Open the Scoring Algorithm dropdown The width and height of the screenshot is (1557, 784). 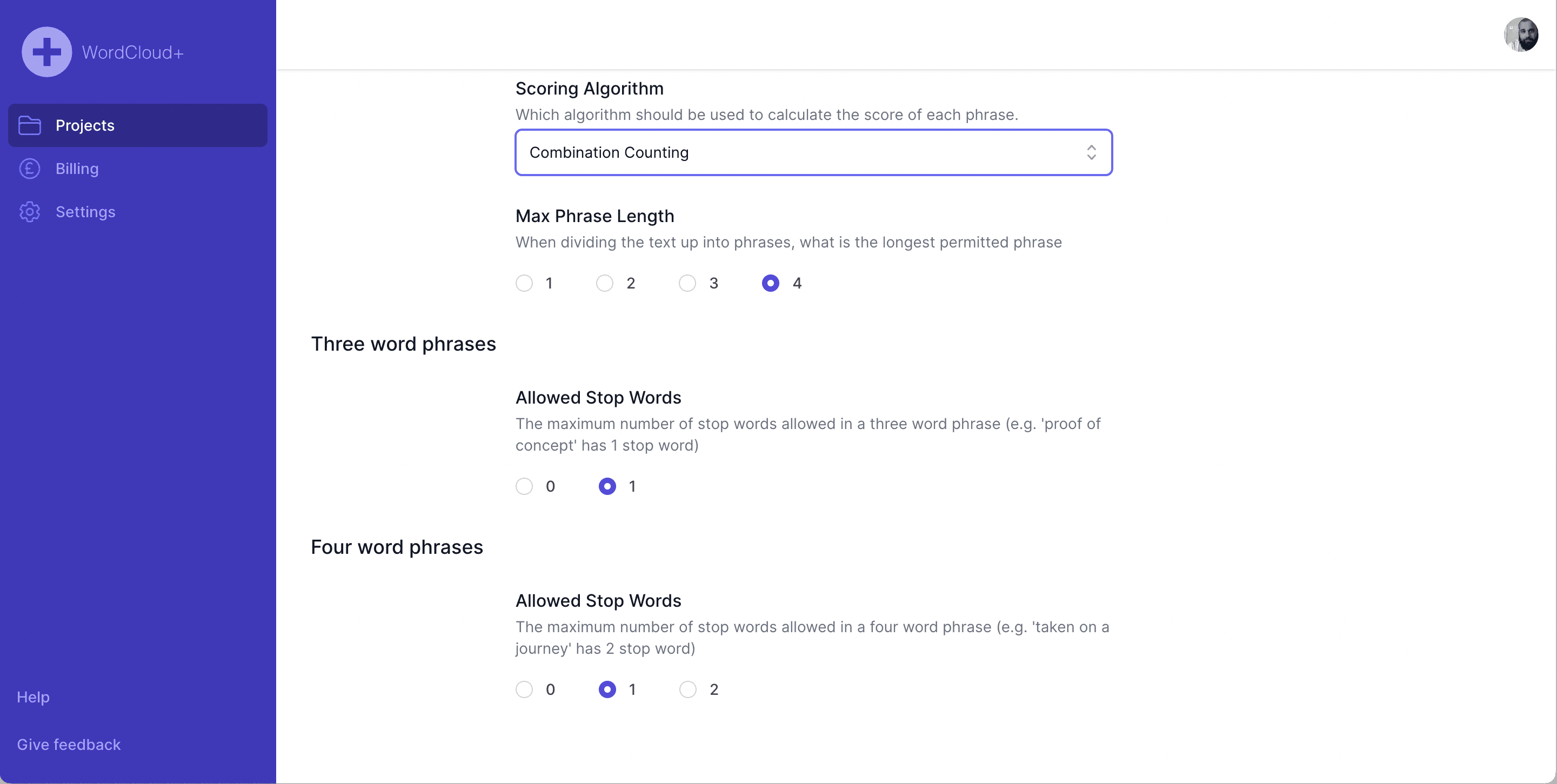click(813, 152)
